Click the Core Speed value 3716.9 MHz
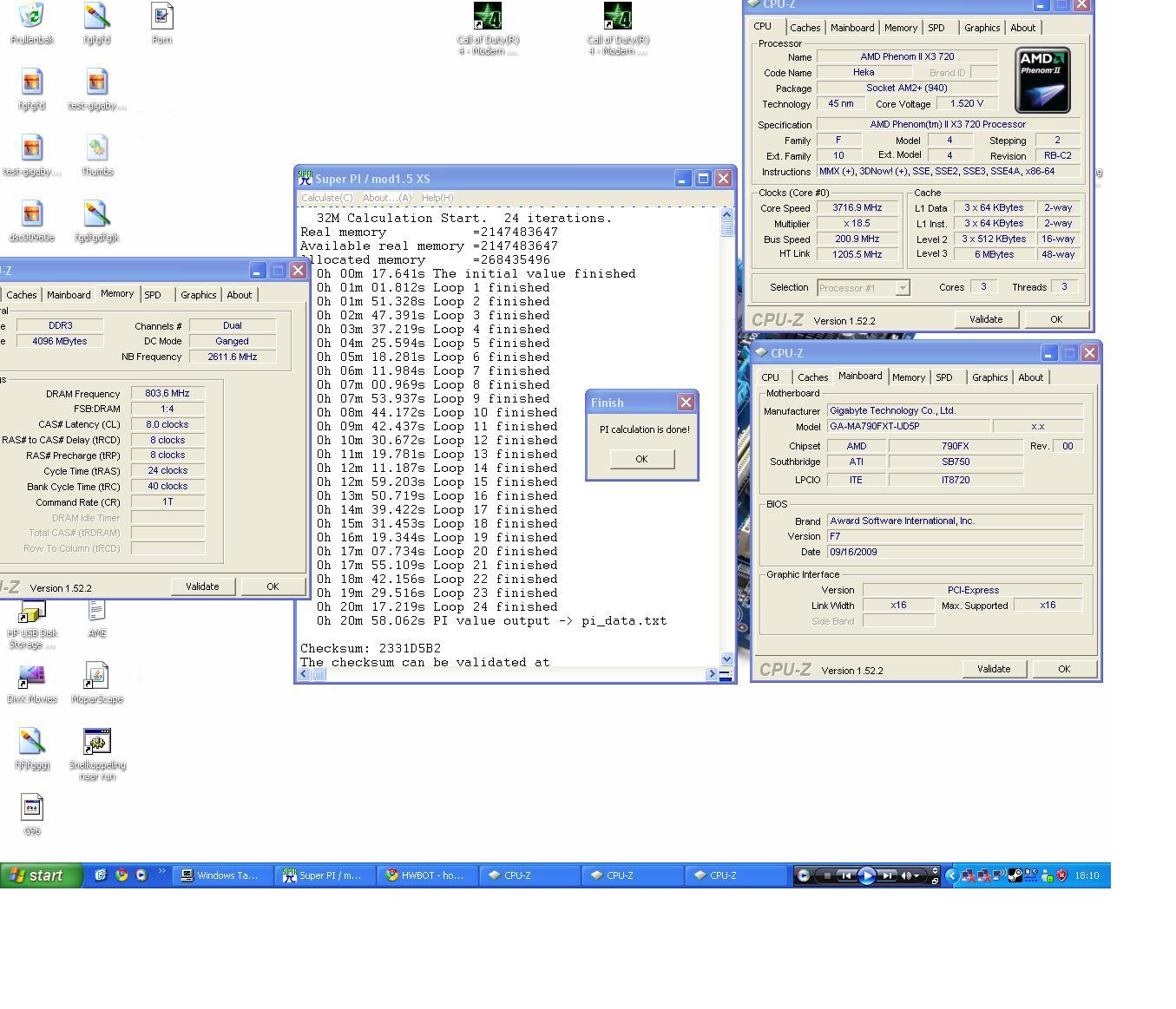Image resolution: width=1176 pixels, height=1009 pixels. click(857, 208)
